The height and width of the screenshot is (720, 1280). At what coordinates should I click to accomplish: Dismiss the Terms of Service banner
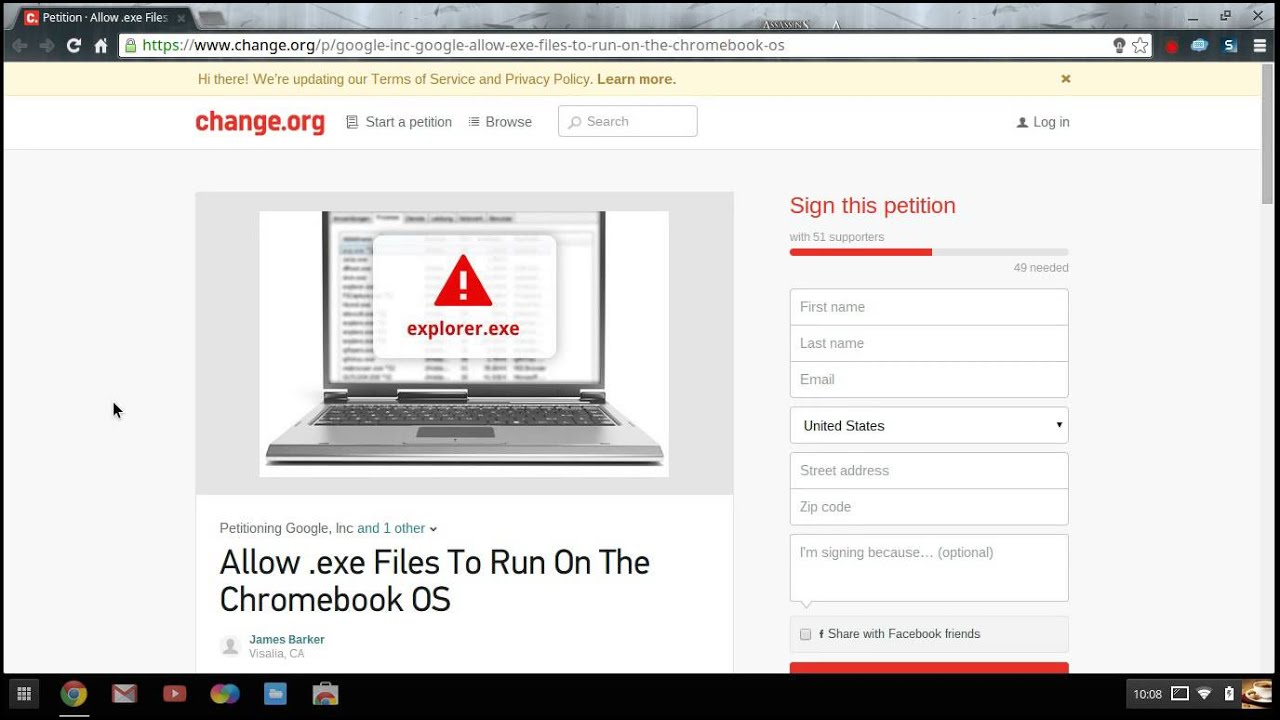click(1066, 78)
